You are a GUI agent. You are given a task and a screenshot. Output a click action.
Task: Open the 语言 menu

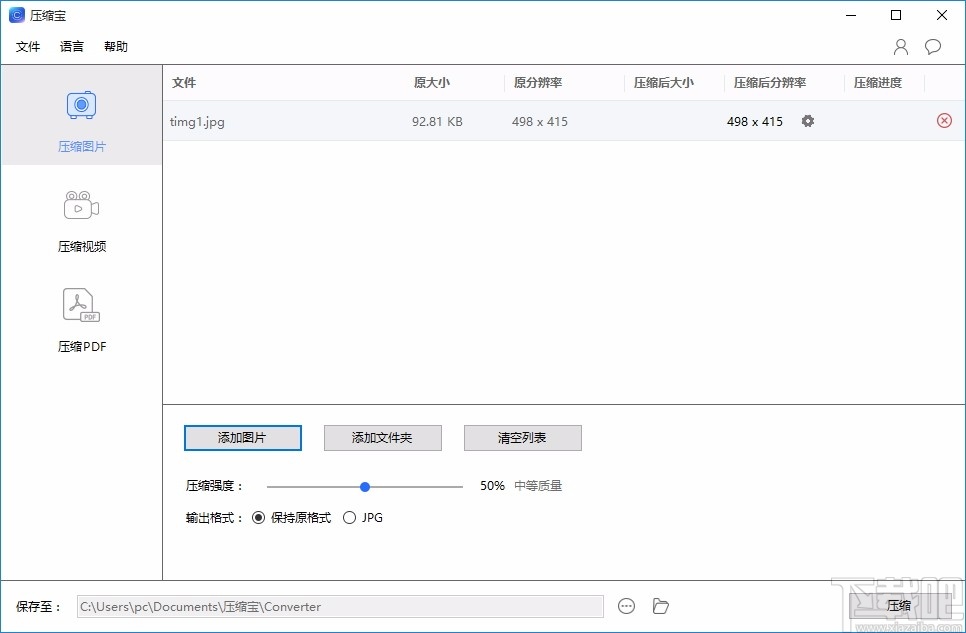70,46
